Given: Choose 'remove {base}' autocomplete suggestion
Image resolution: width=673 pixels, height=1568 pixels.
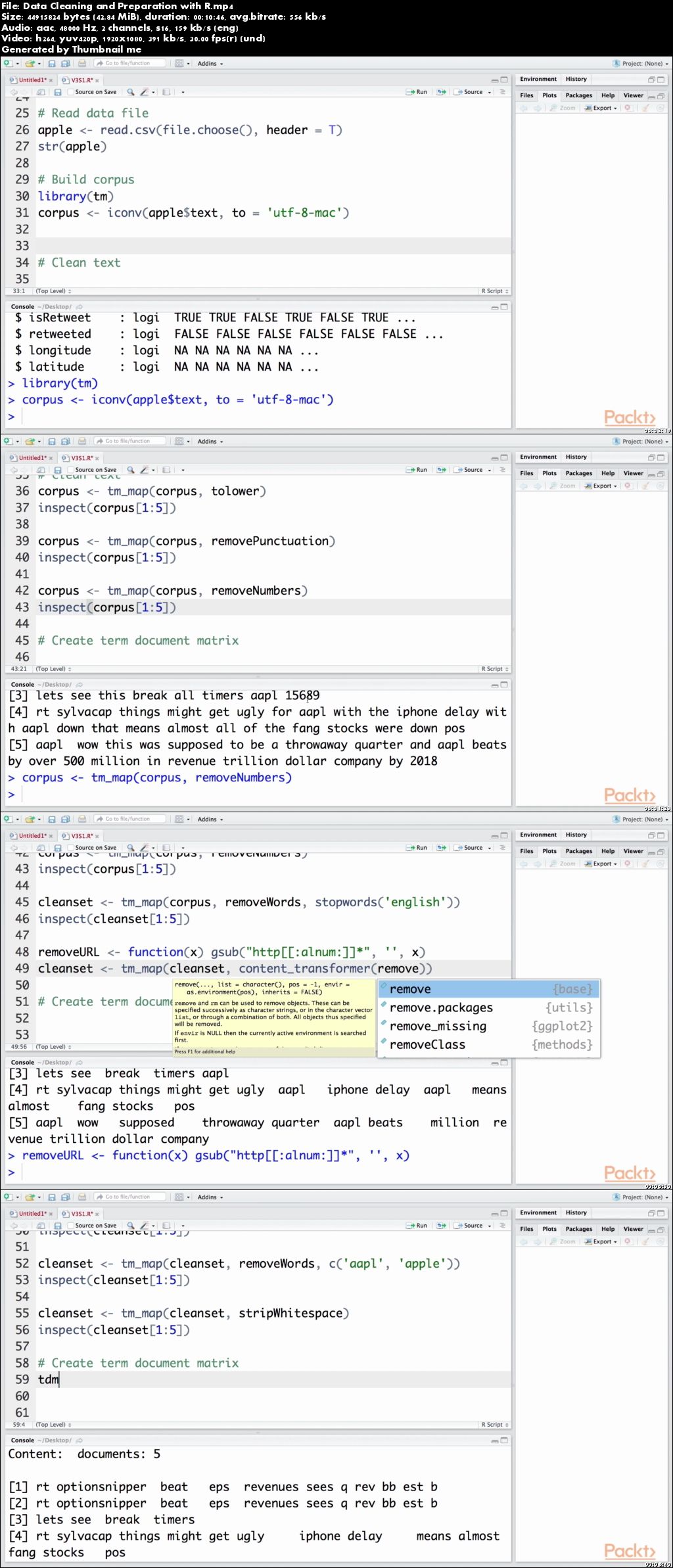Looking at the screenshot, I should point(489,989).
